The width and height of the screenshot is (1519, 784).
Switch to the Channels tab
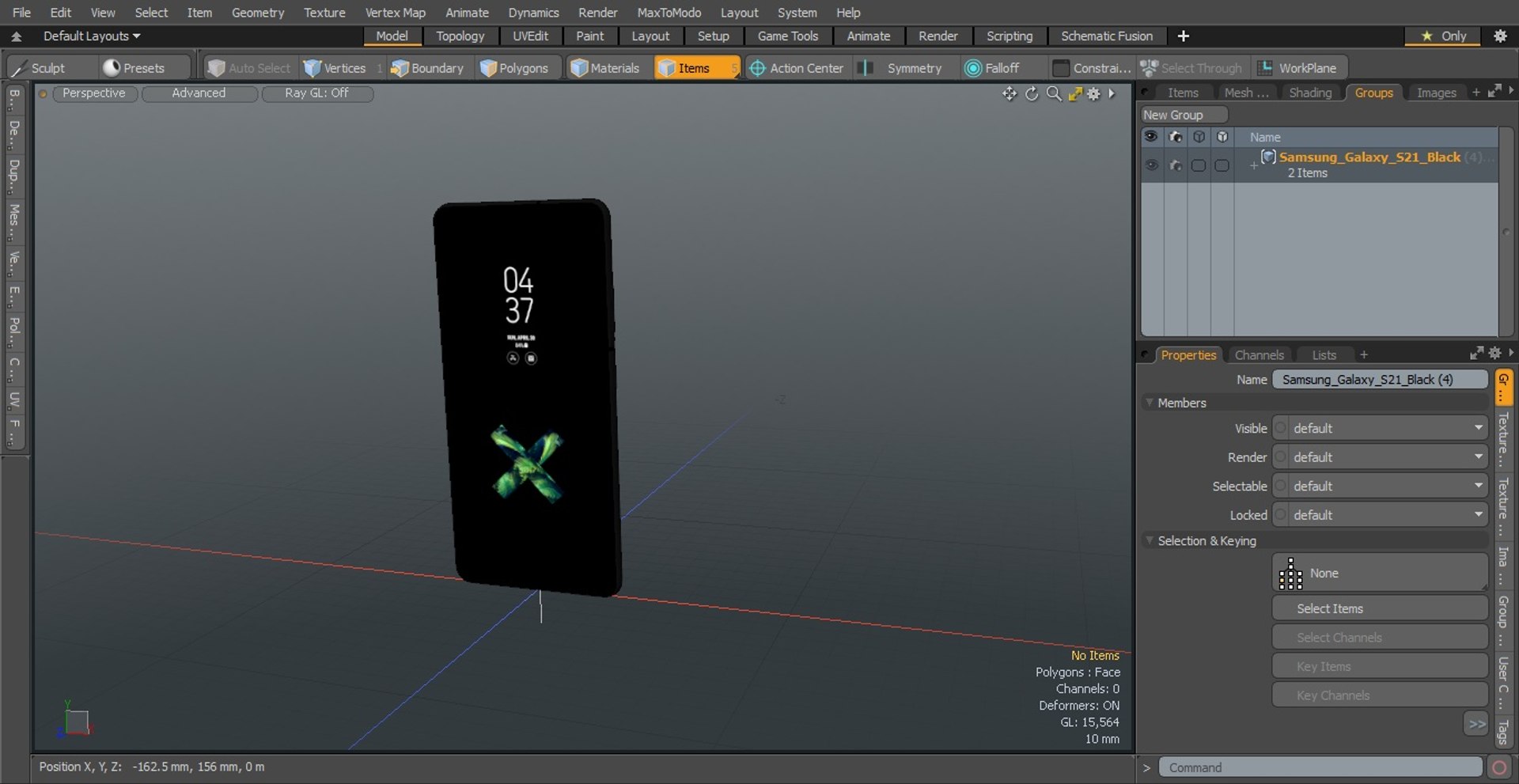click(1259, 355)
